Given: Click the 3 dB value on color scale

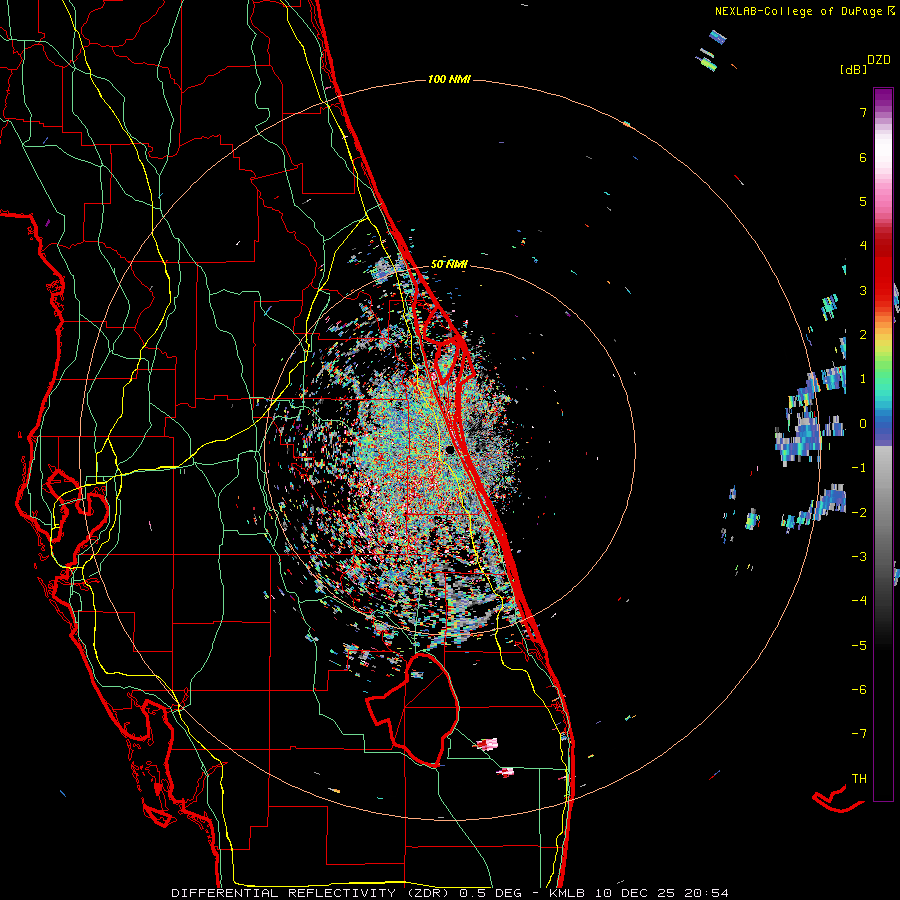Looking at the screenshot, I should coord(863,290).
